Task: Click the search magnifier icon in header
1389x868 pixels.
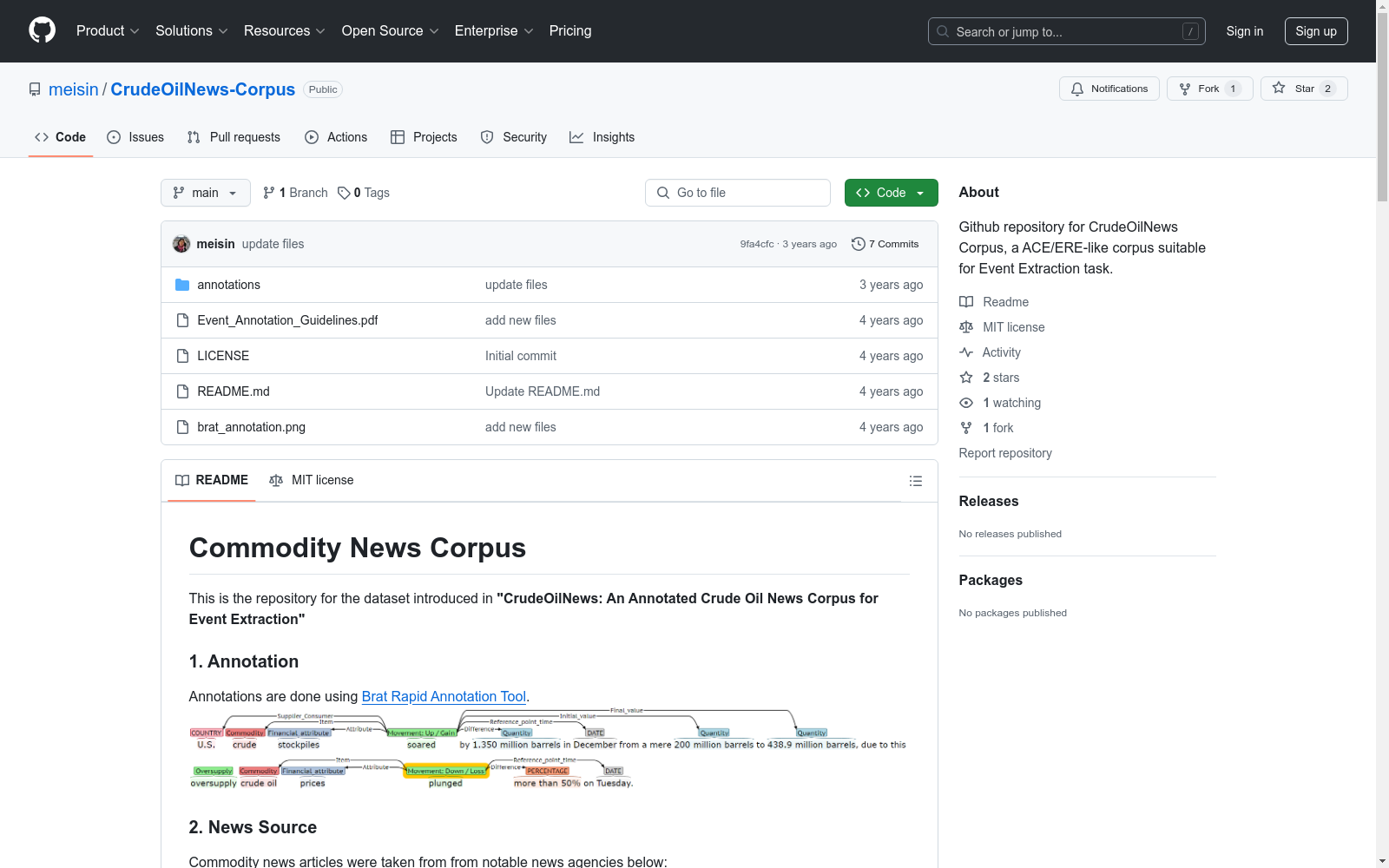Action: coord(943,31)
